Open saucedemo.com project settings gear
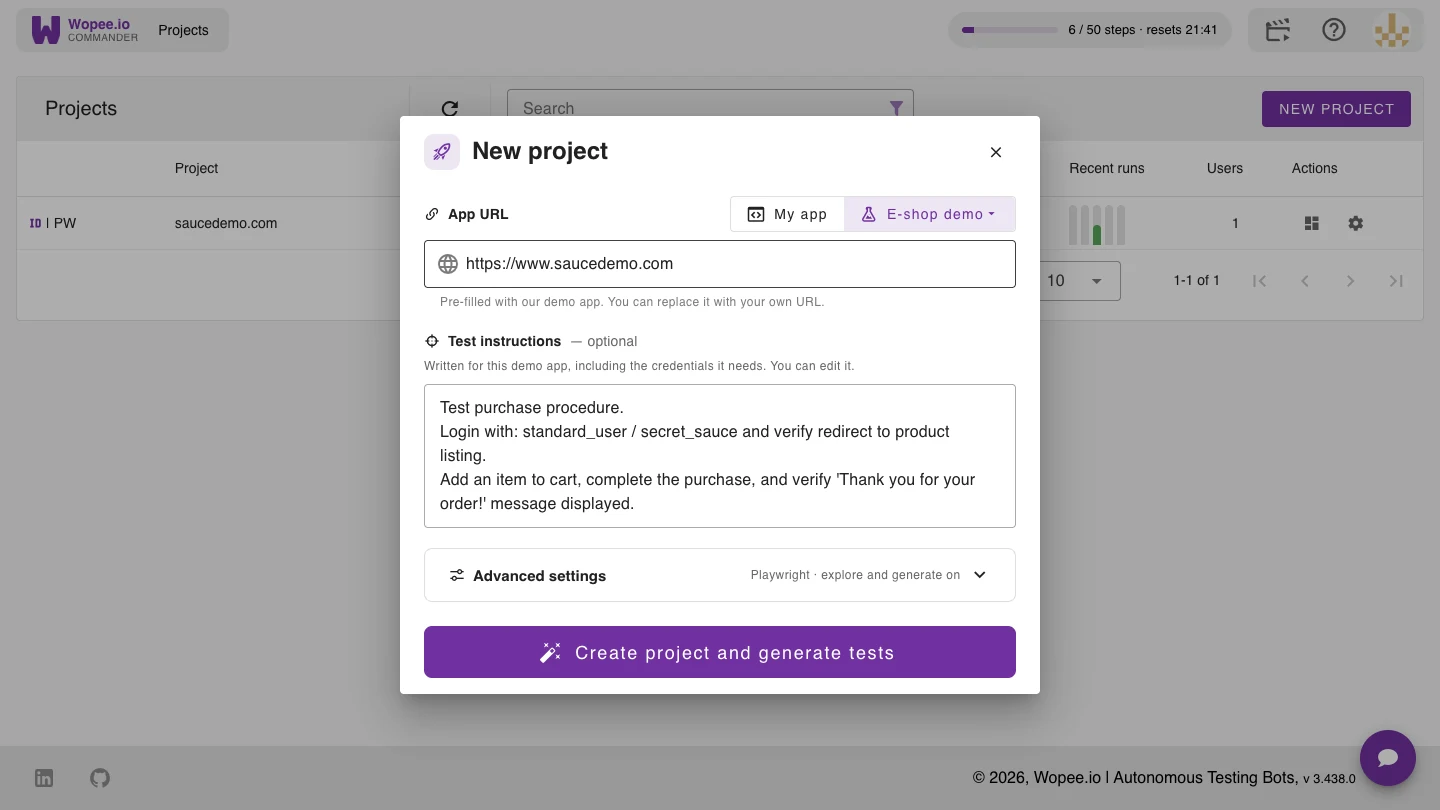 pyautogui.click(x=1355, y=223)
